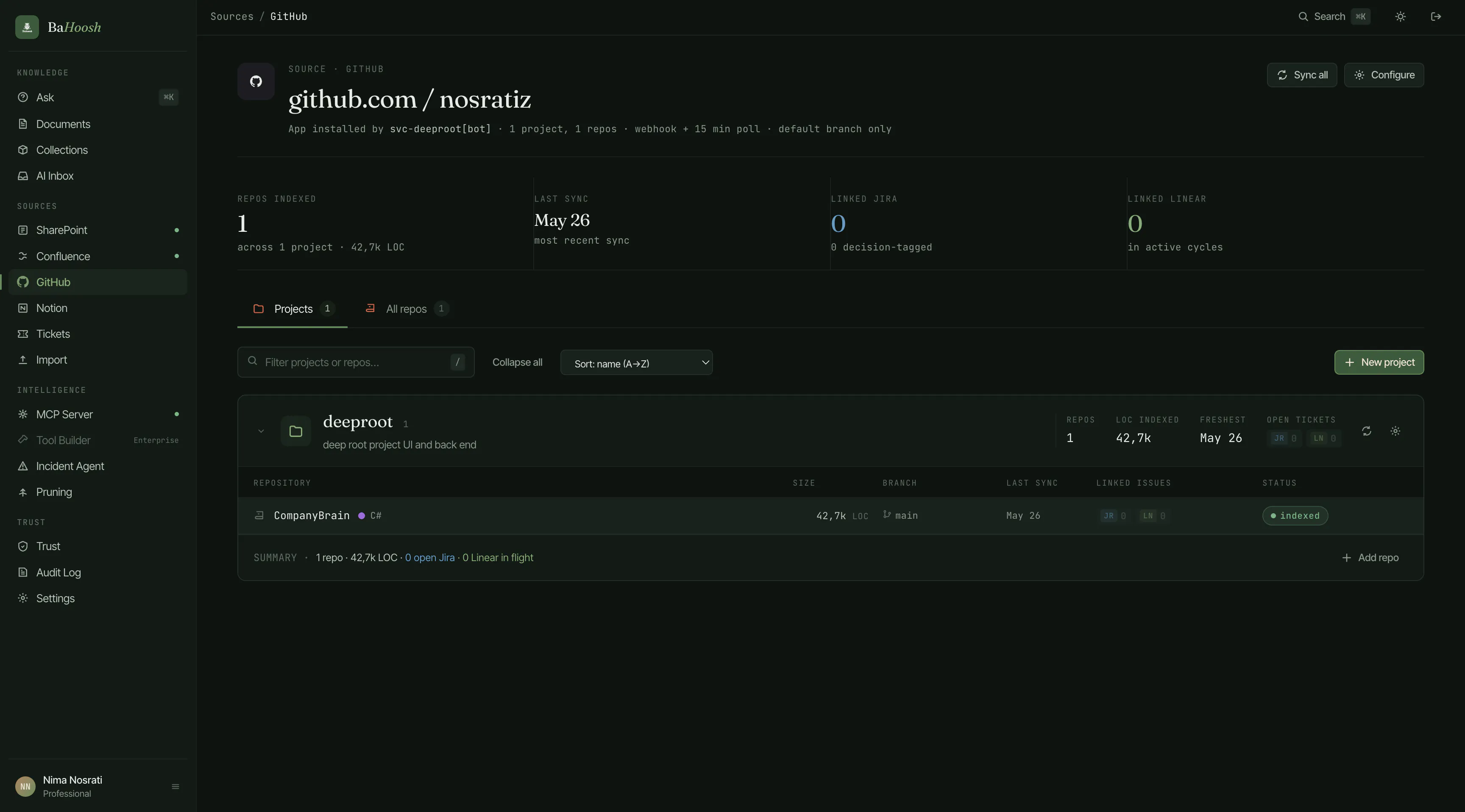Viewport: 1465px width, 812px height.
Task: Click the Notion icon in sidebar
Action: 23,308
